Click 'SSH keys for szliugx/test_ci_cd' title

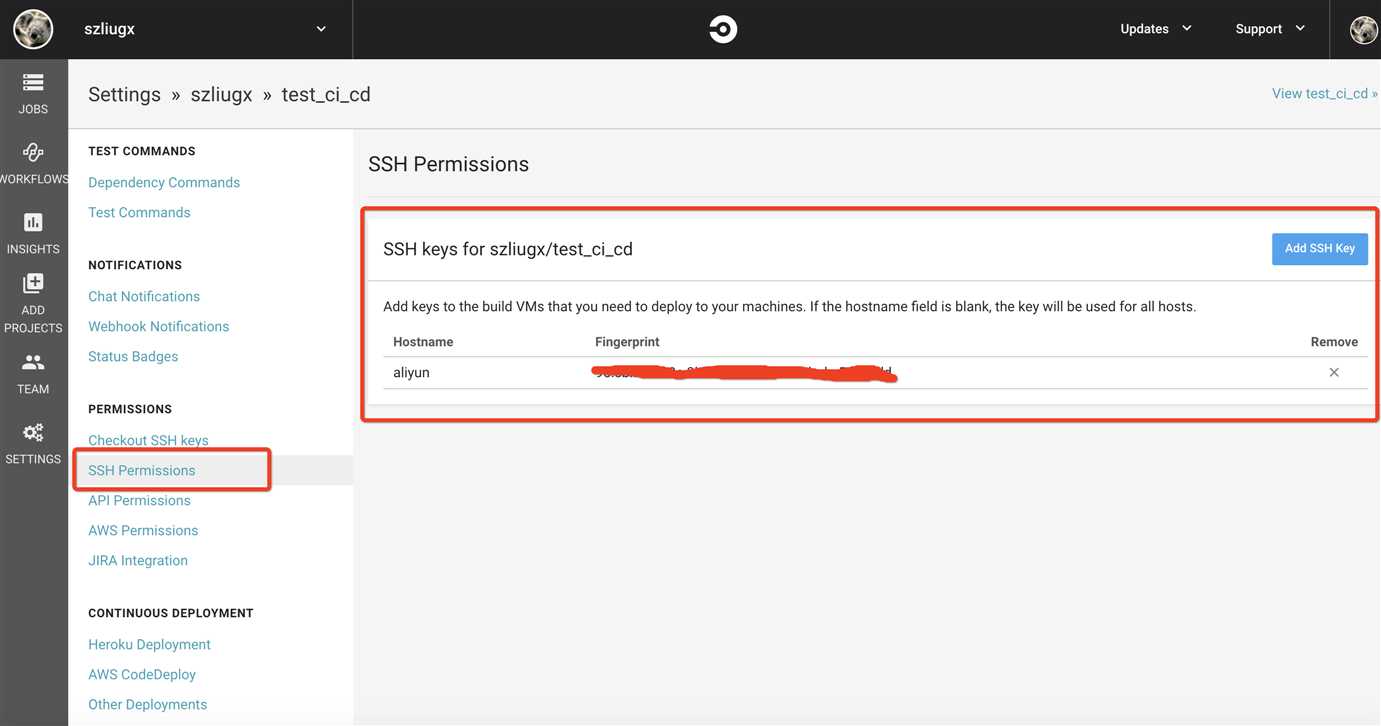pyautogui.click(x=508, y=249)
